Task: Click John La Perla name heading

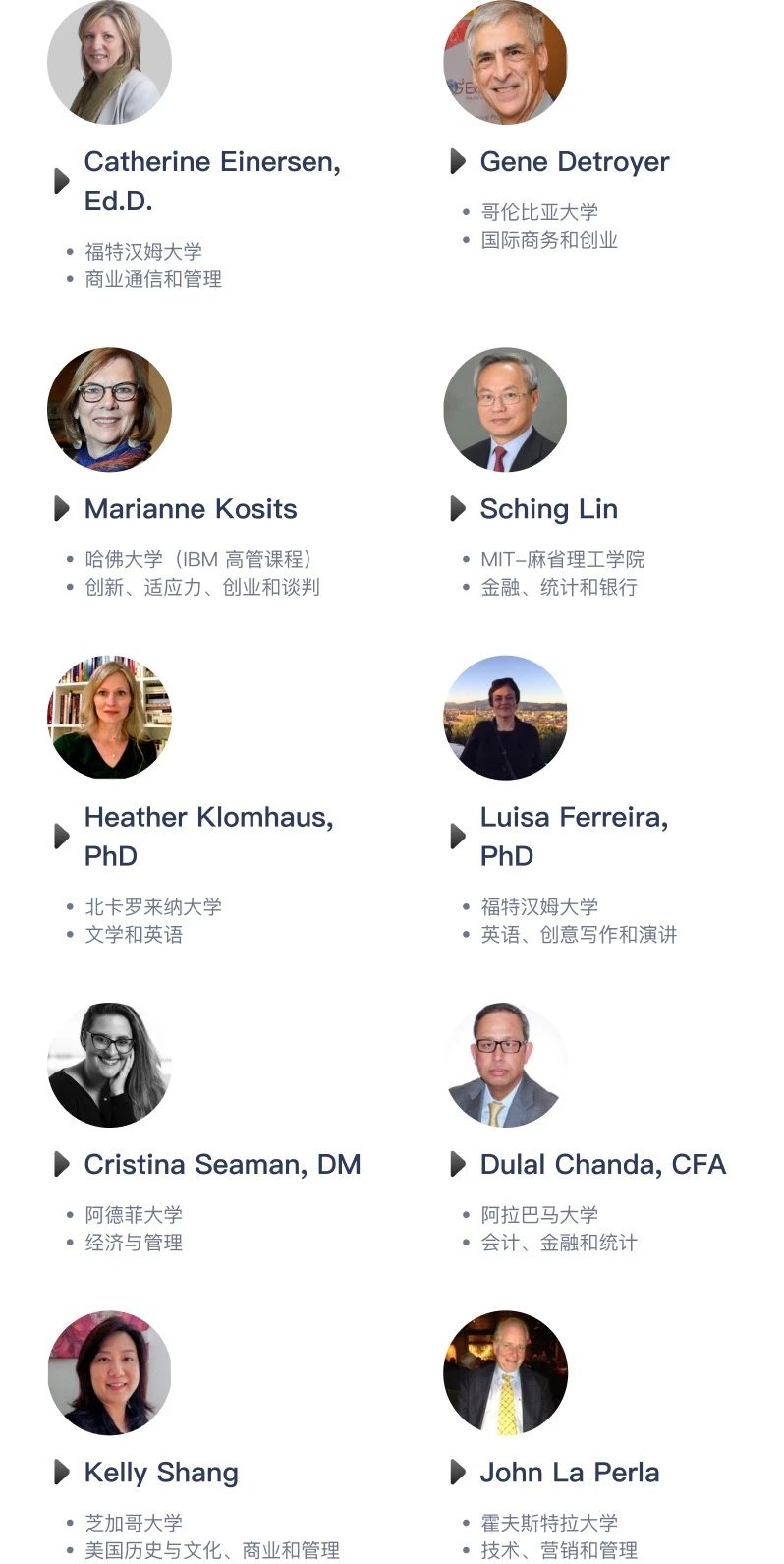Action: 570,1473
